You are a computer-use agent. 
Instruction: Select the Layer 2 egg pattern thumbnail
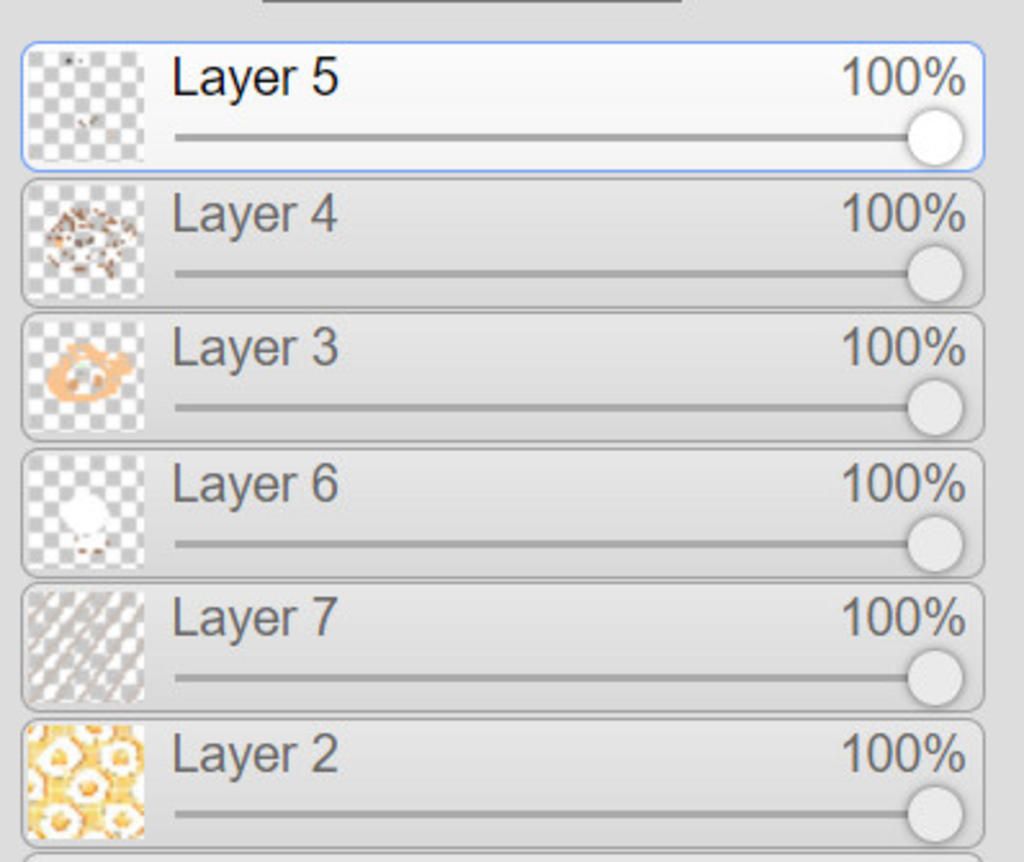[x=86, y=782]
